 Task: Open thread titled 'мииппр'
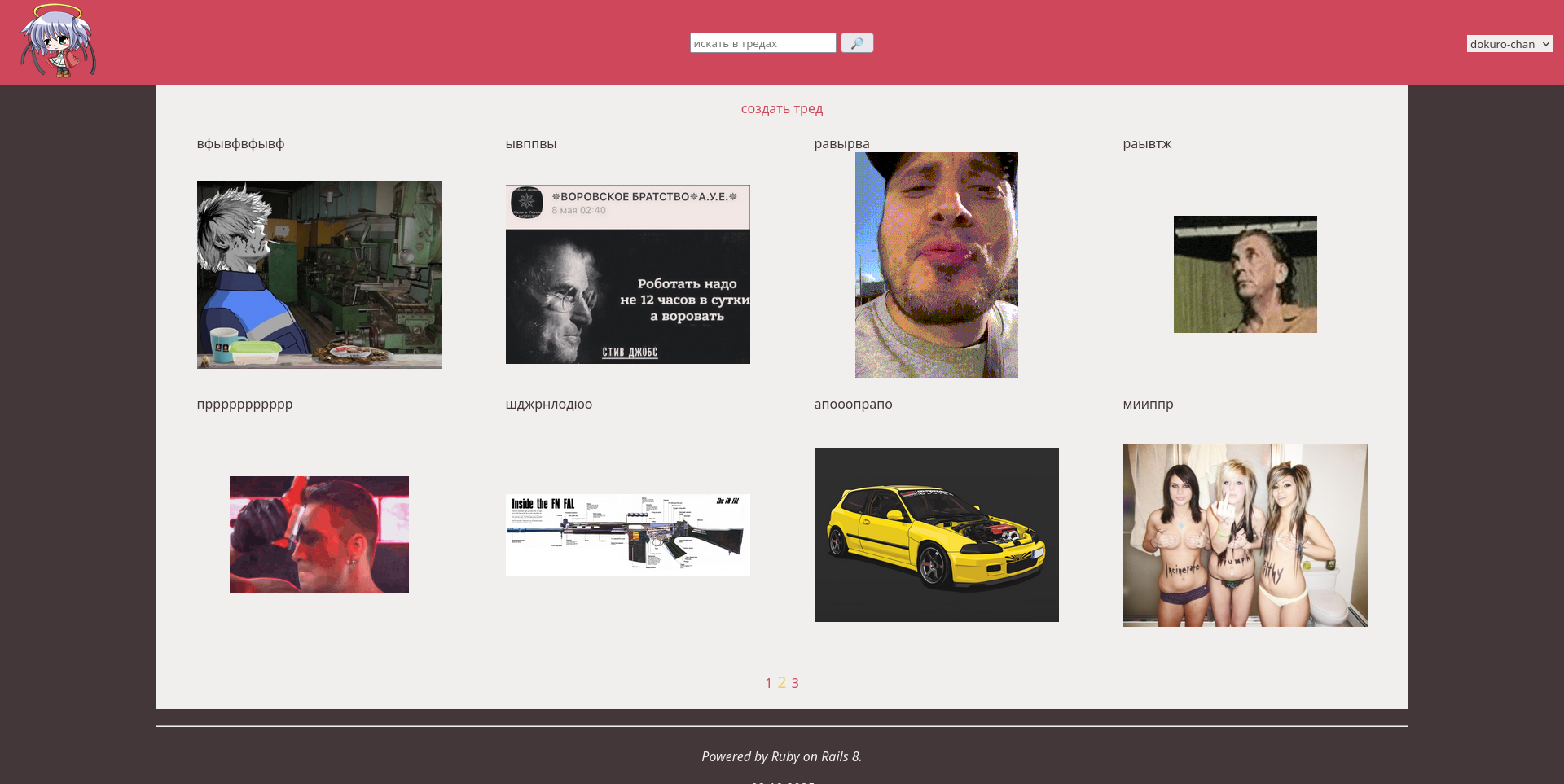pyautogui.click(x=1148, y=405)
